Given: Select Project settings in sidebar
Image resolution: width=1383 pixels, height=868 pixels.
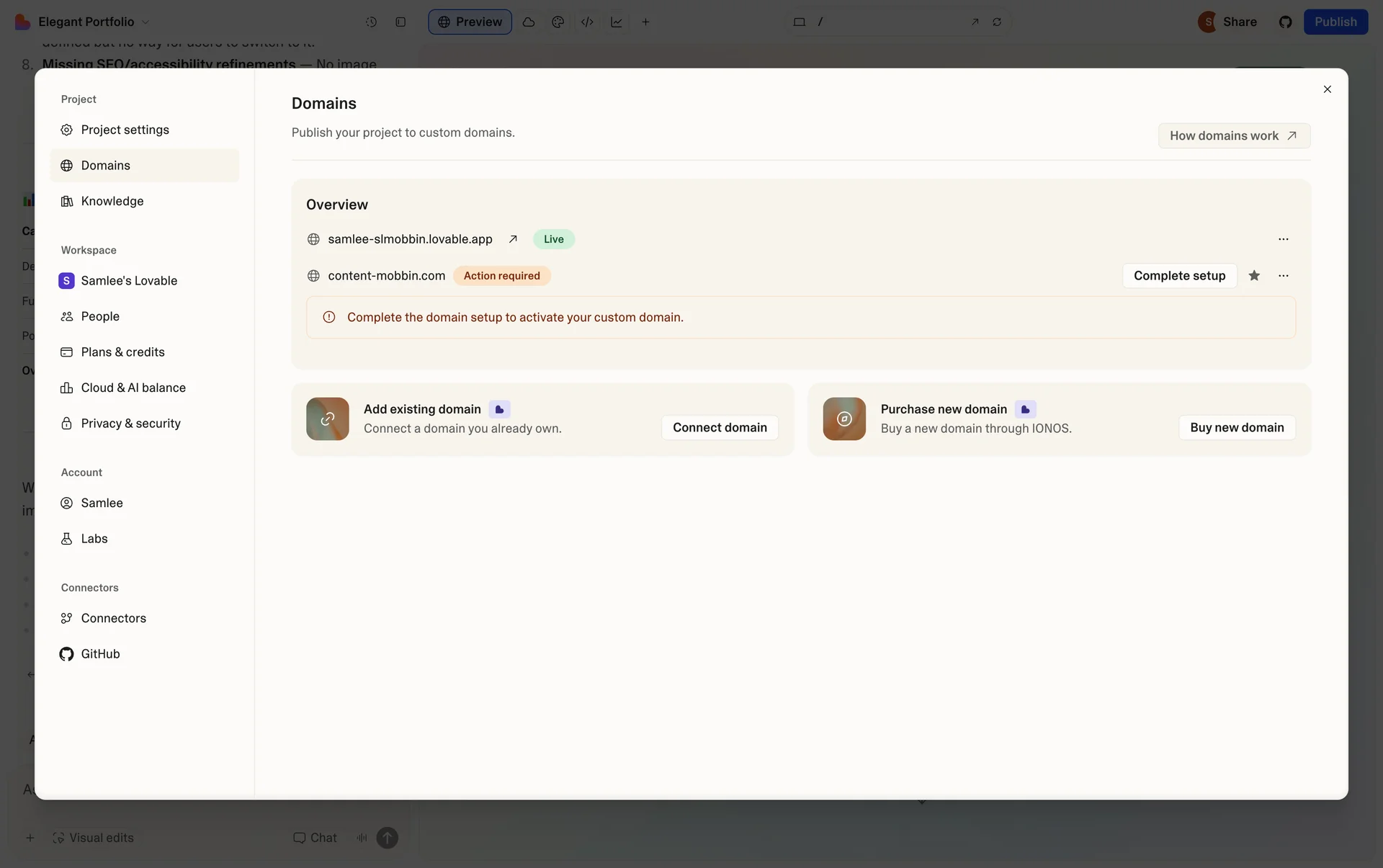Looking at the screenshot, I should point(125,130).
